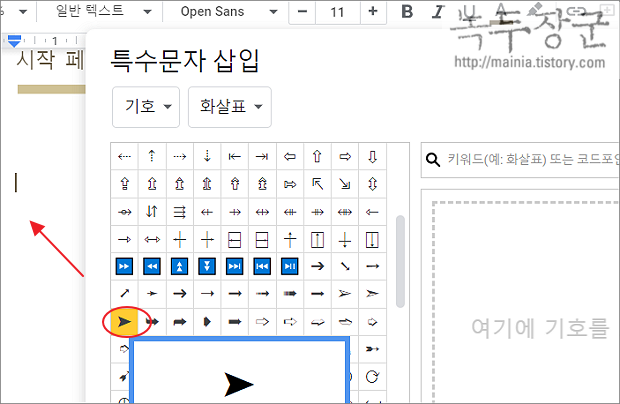
Task: Click the blue indent marker on the ruler
Action: [x=14, y=40]
